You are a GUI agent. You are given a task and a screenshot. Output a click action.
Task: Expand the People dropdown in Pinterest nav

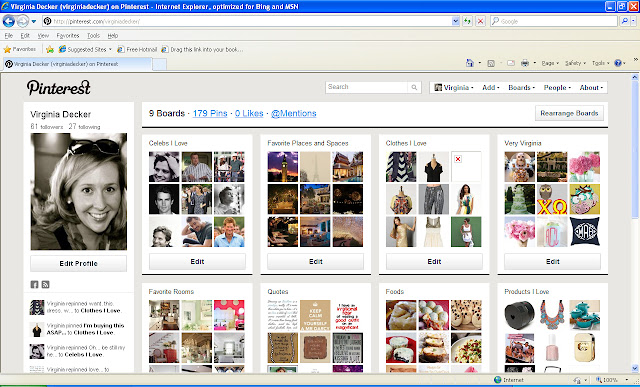pyautogui.click(x=557, y=87)
